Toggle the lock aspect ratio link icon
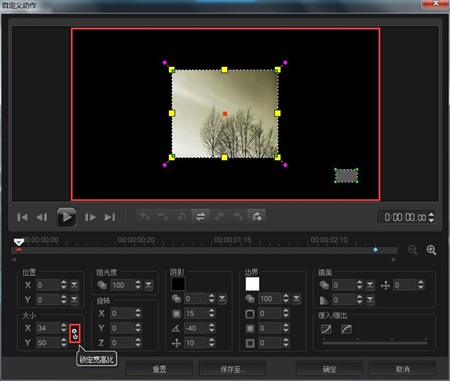Image resolution: width=450 pixels, height=381 pixels. pos(75,333)
